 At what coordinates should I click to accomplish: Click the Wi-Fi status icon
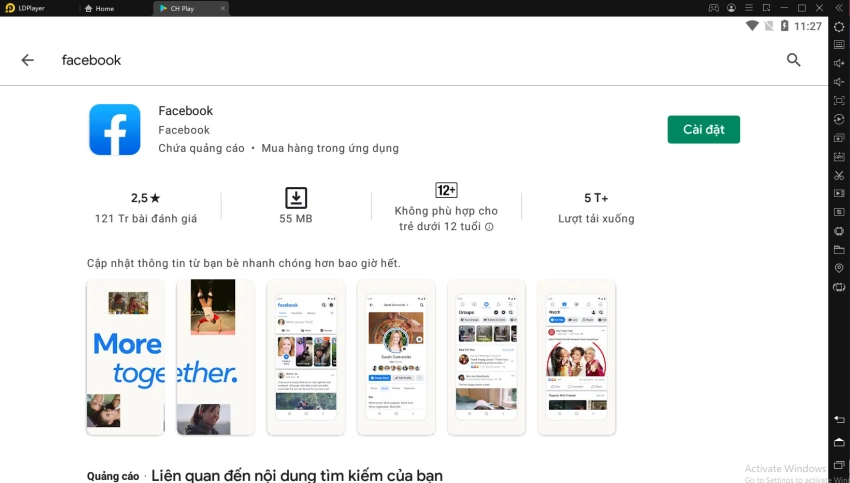pos(752,26)
